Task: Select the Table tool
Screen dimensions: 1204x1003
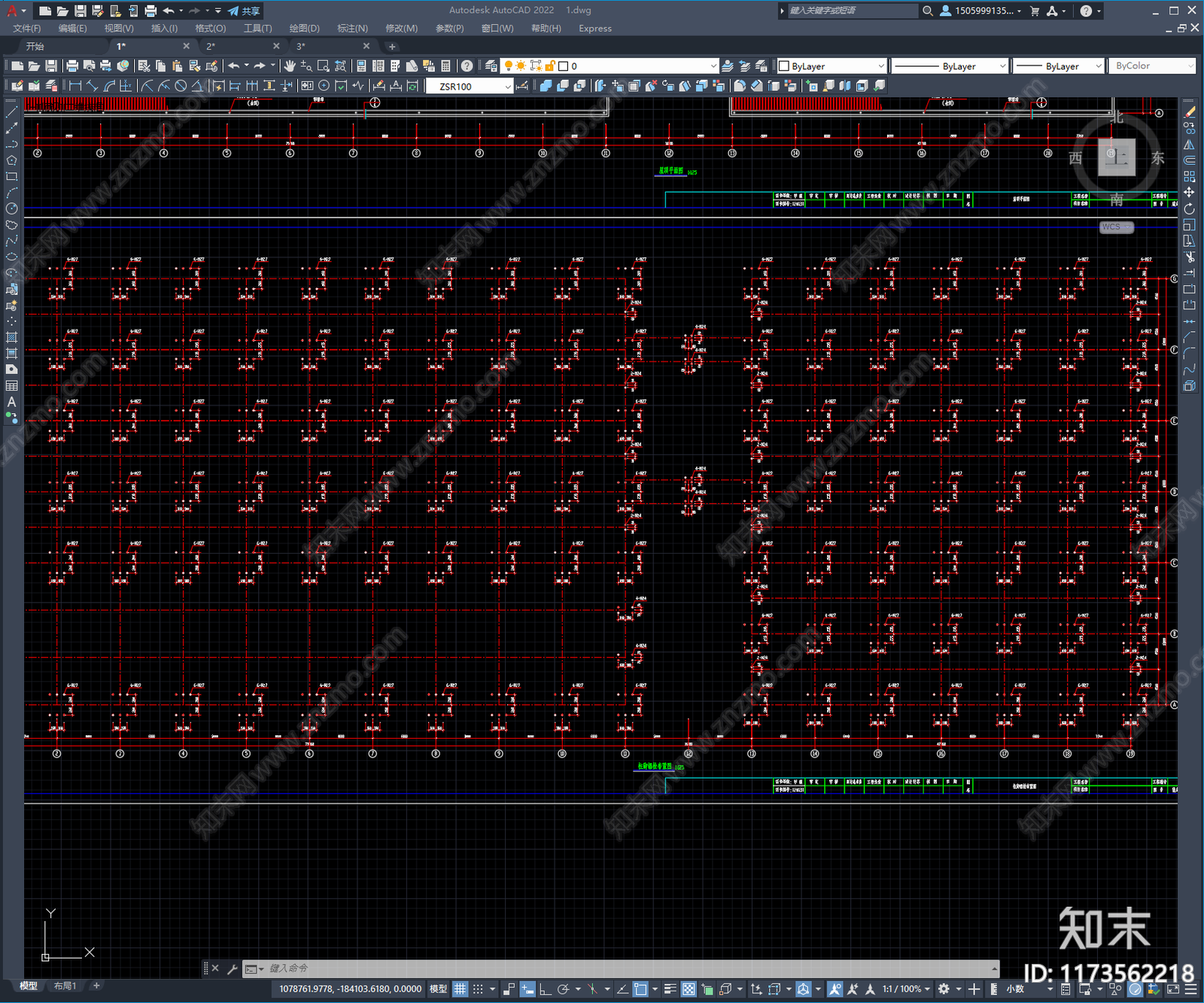Action: pos(11,386)
